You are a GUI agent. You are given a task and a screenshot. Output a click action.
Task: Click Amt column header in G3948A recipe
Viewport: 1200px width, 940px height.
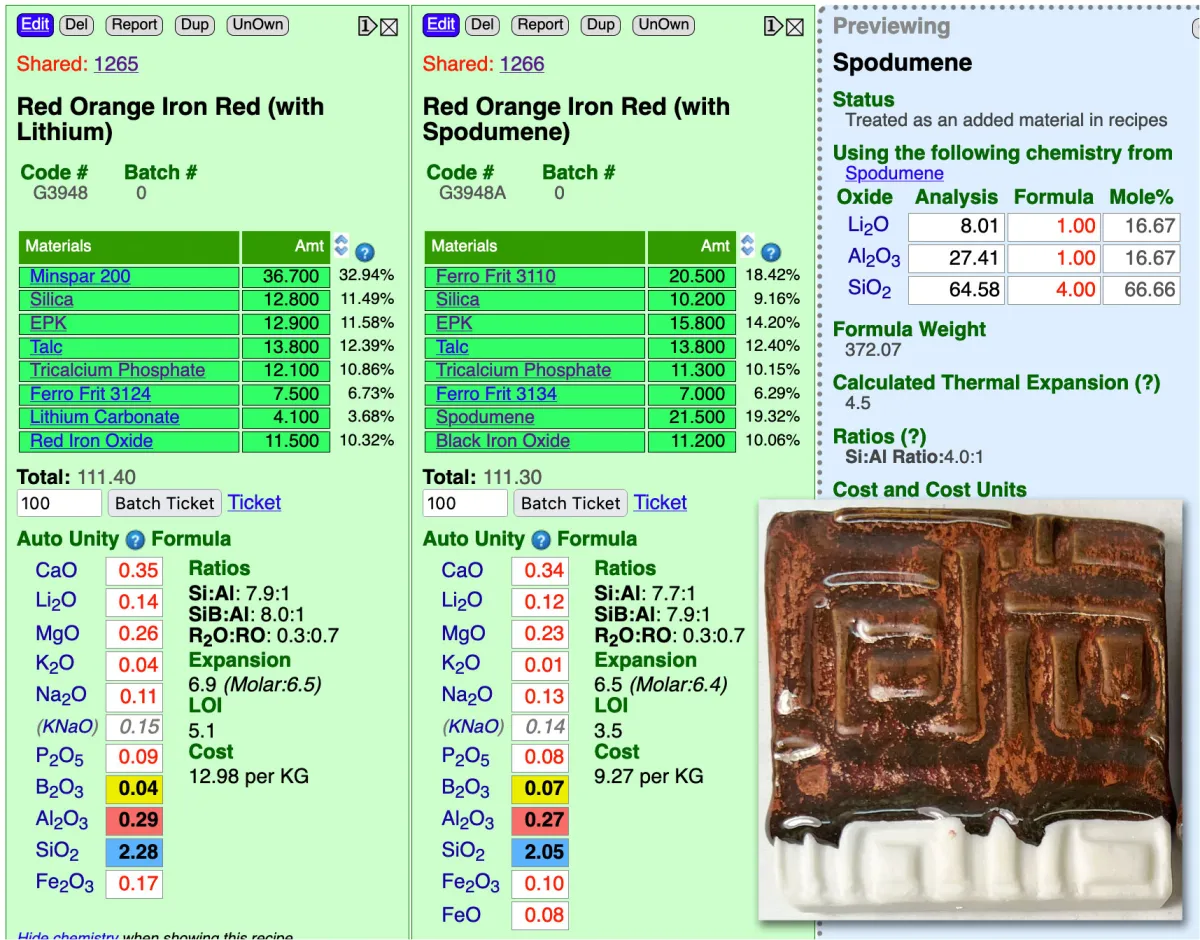692,246
